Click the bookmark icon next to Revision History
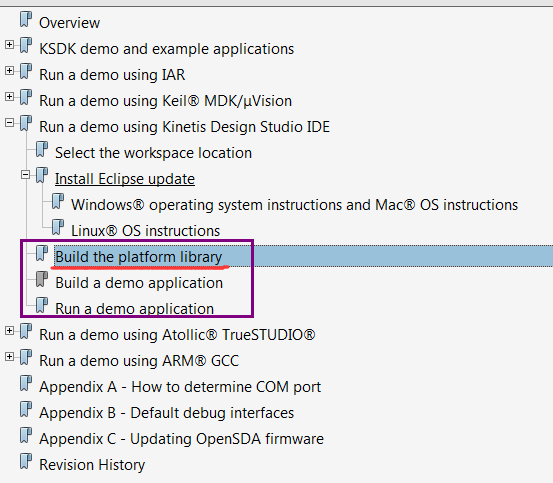This screenshot has height=483, width=553. [26, 461]
